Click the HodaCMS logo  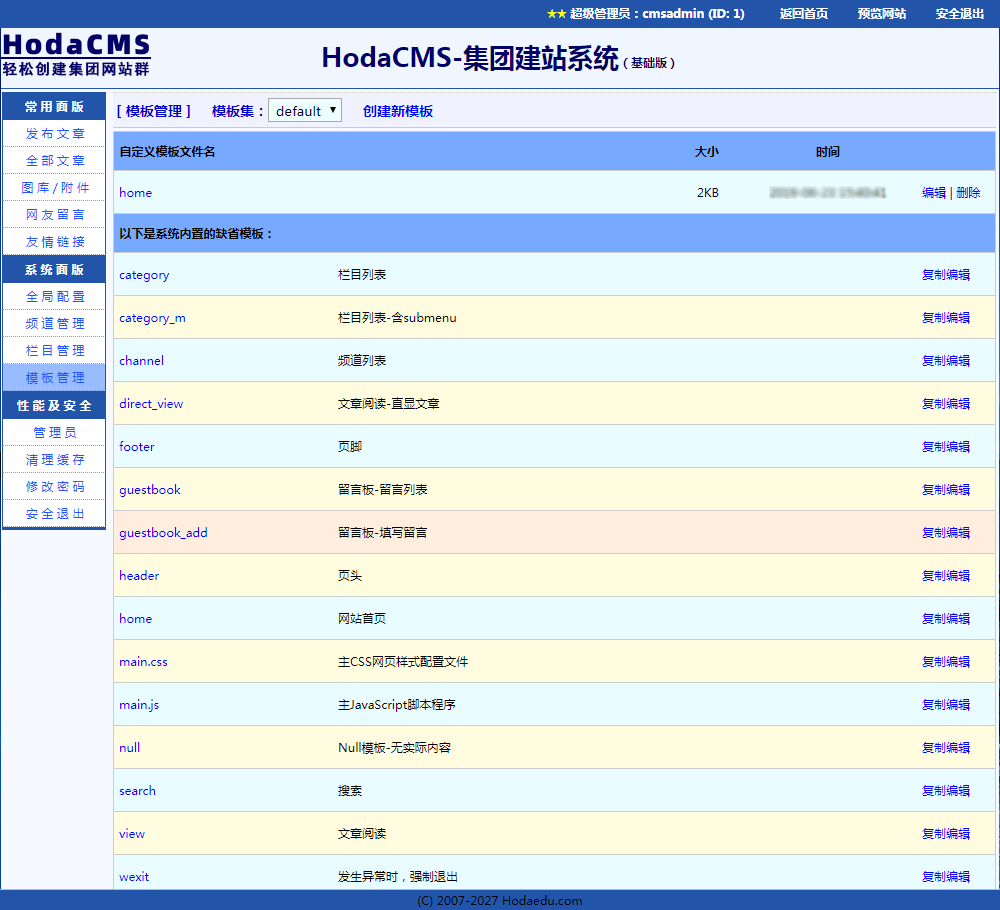76,55
